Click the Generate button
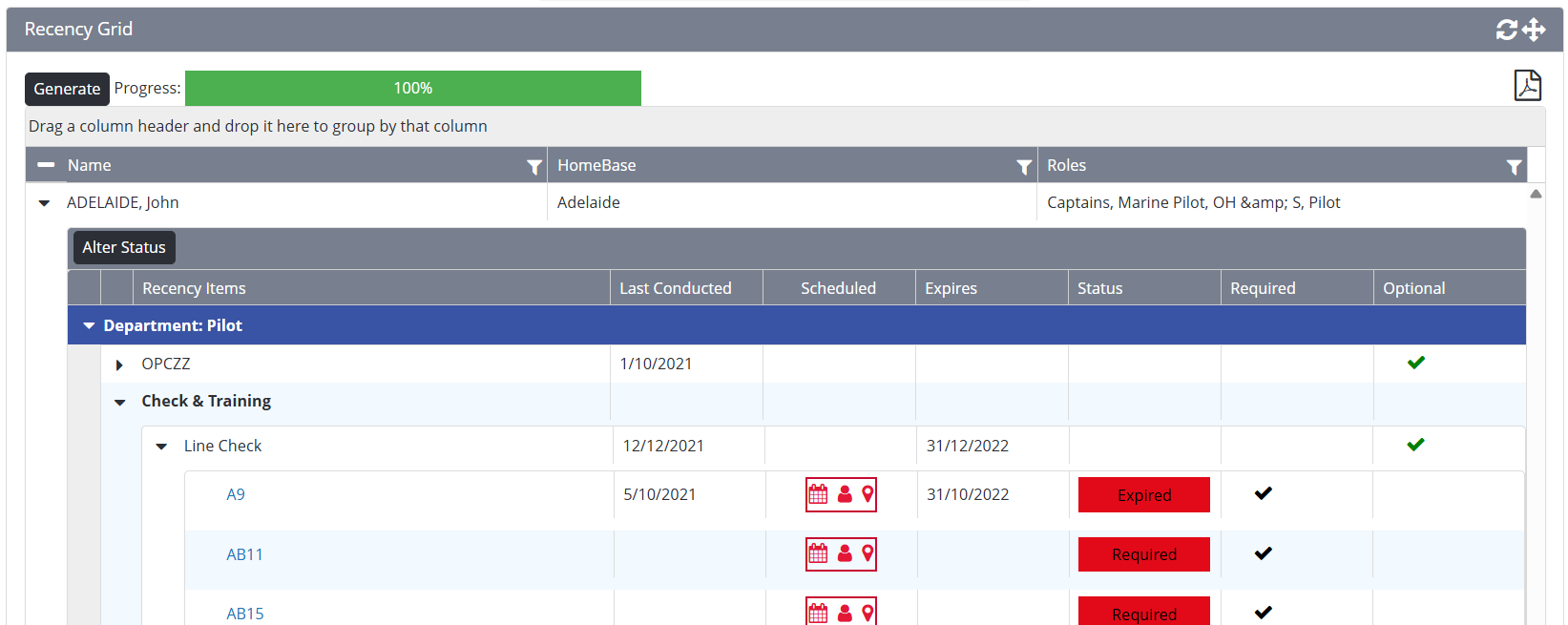 (67, 89)
